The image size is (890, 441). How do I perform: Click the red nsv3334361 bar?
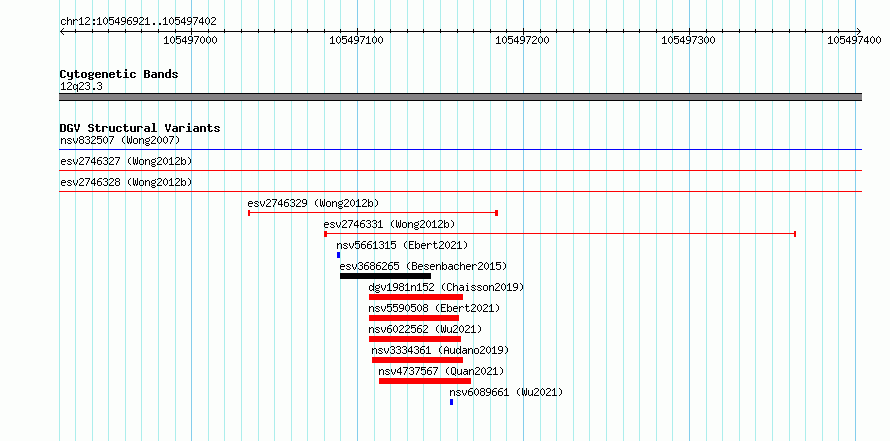pyautogui.click(x=418, y=360)
